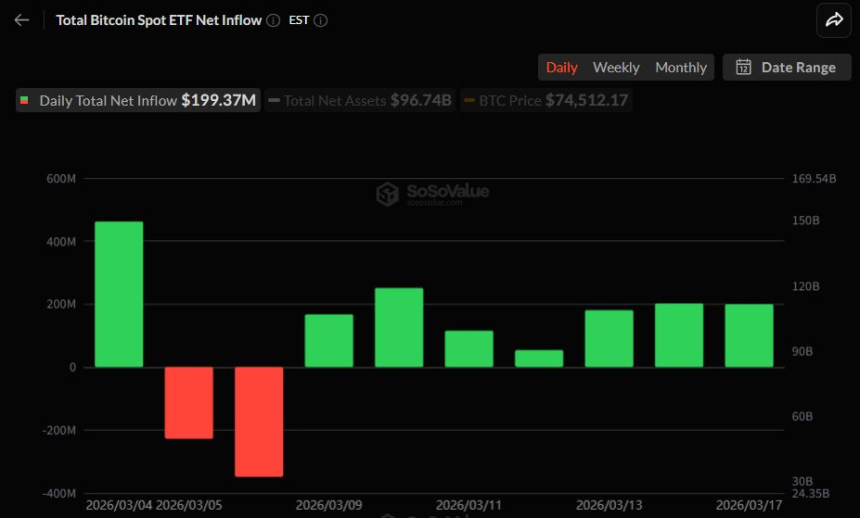
Task: Select the shortest green inflow bar
Action: click(539, 358)
